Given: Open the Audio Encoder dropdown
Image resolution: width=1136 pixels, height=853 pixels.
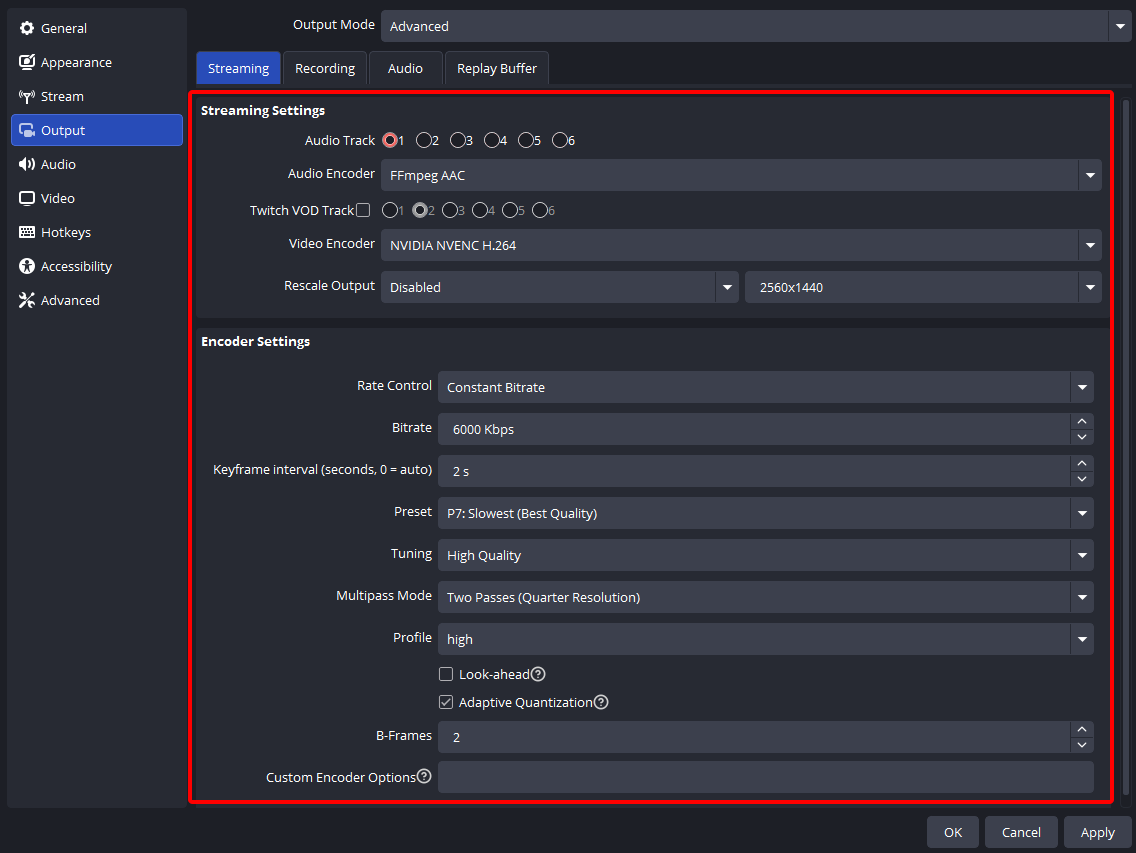Looking at the screenshot, I should click(x=741, y=175).
